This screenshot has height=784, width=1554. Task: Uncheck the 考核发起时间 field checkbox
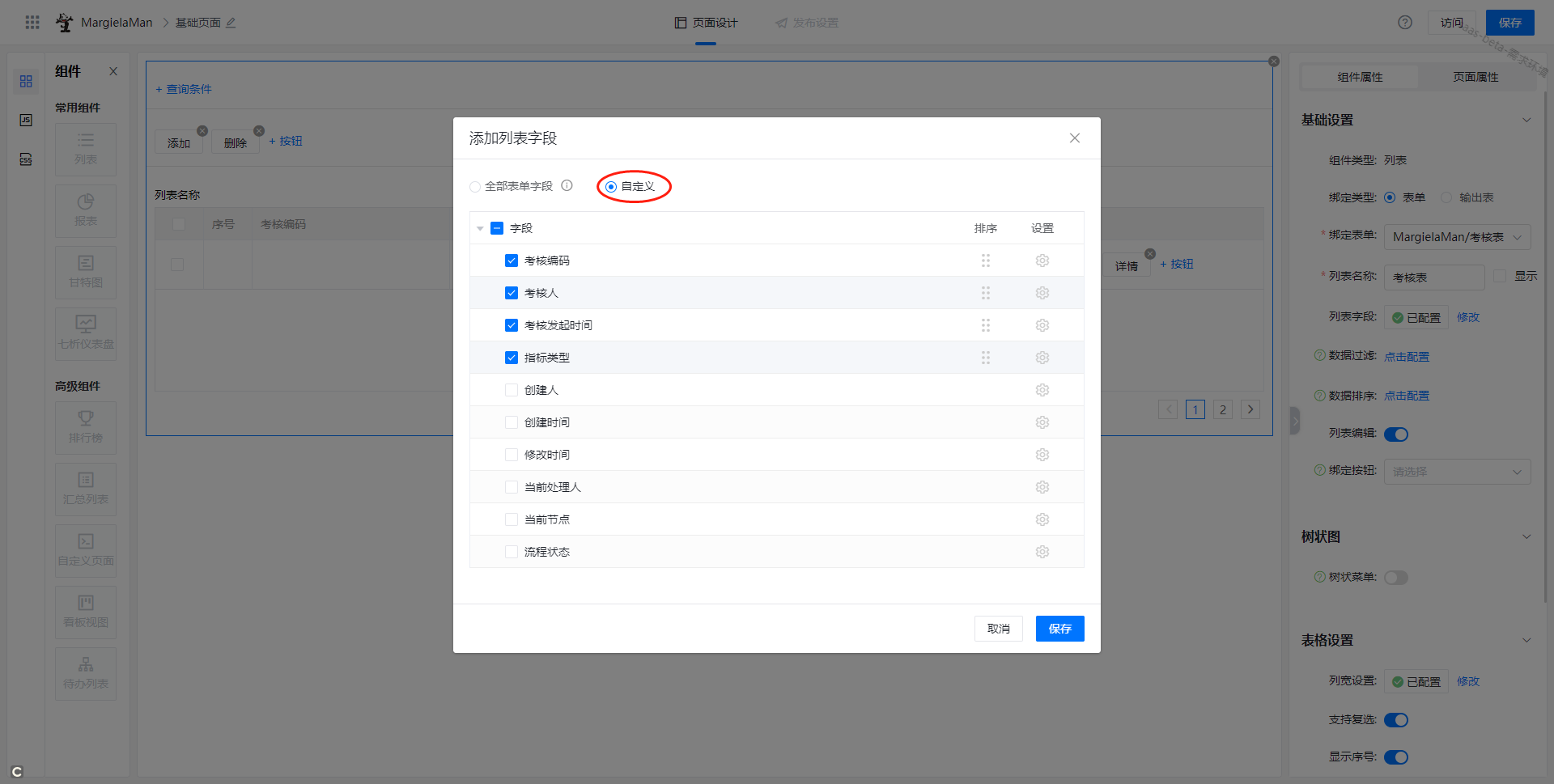tap(512, 325)
